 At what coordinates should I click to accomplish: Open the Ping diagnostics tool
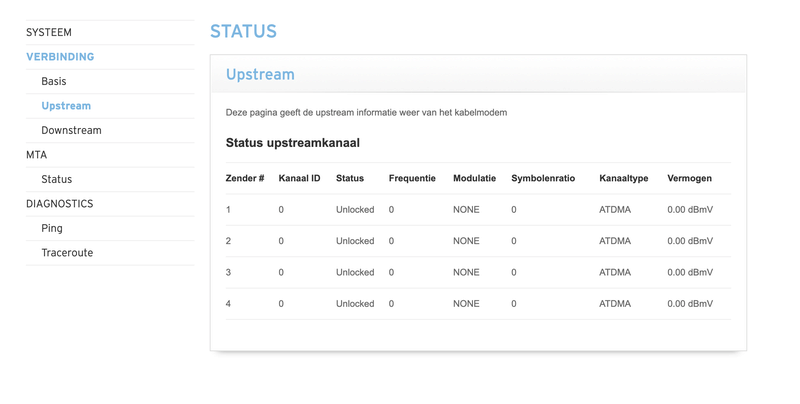[x=52, y=228]
